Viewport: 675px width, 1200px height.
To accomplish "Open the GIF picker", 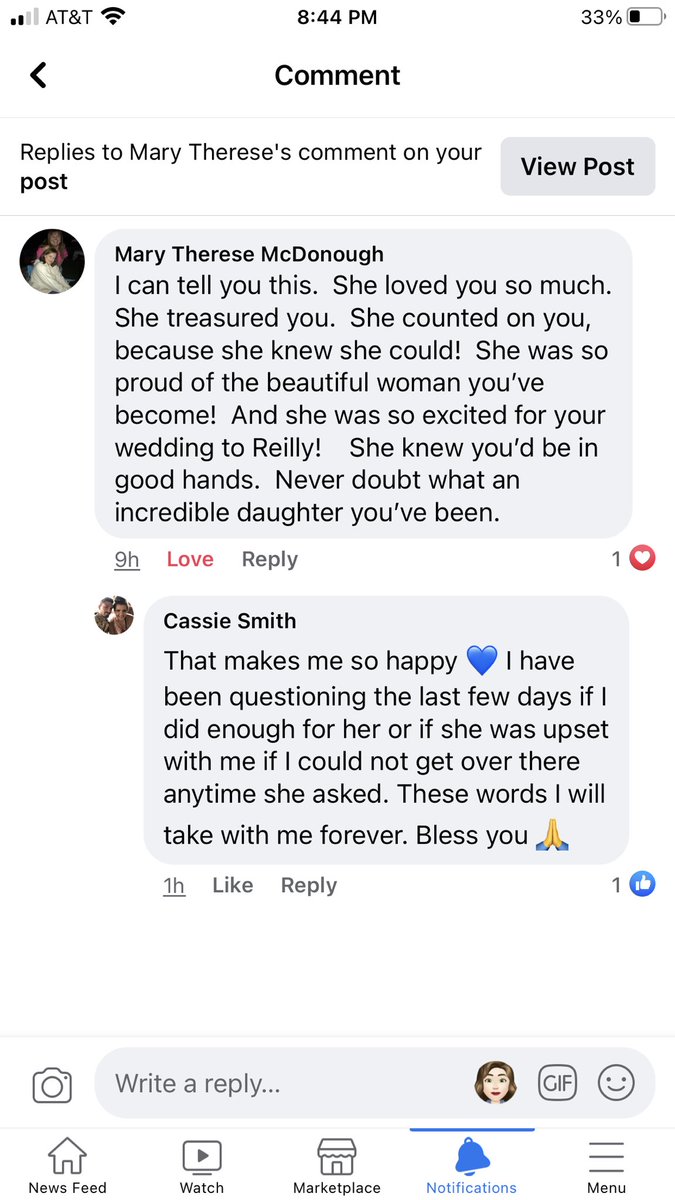I will (556, 1083).
